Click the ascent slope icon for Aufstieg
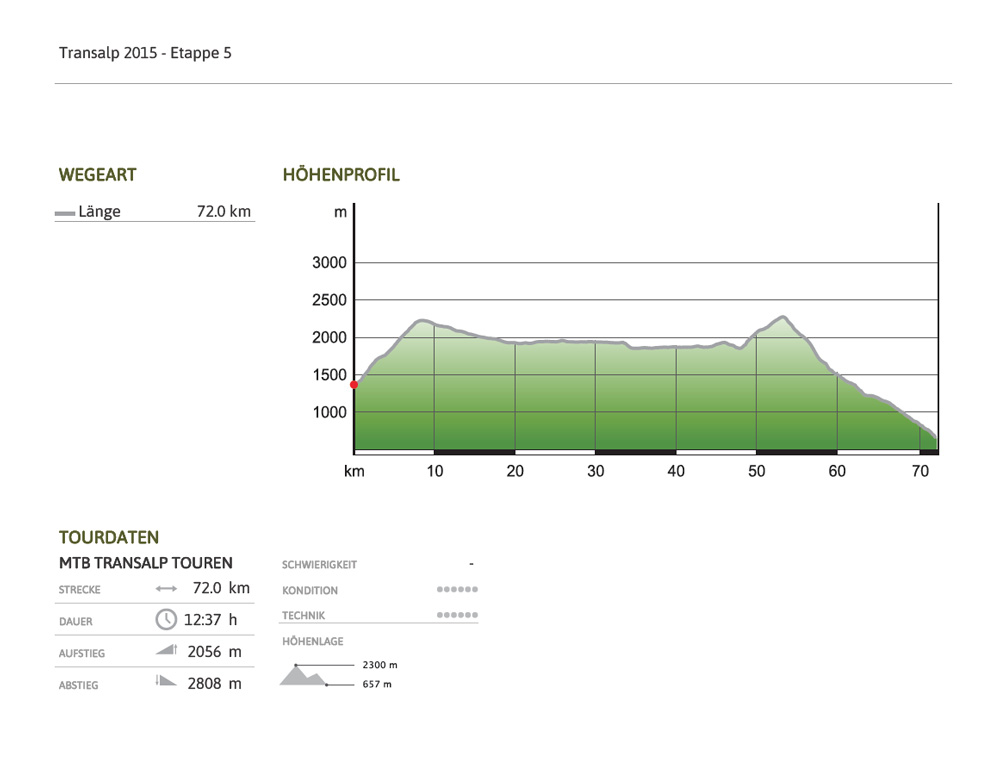The image size is (1000, 766). click(166, 651)
